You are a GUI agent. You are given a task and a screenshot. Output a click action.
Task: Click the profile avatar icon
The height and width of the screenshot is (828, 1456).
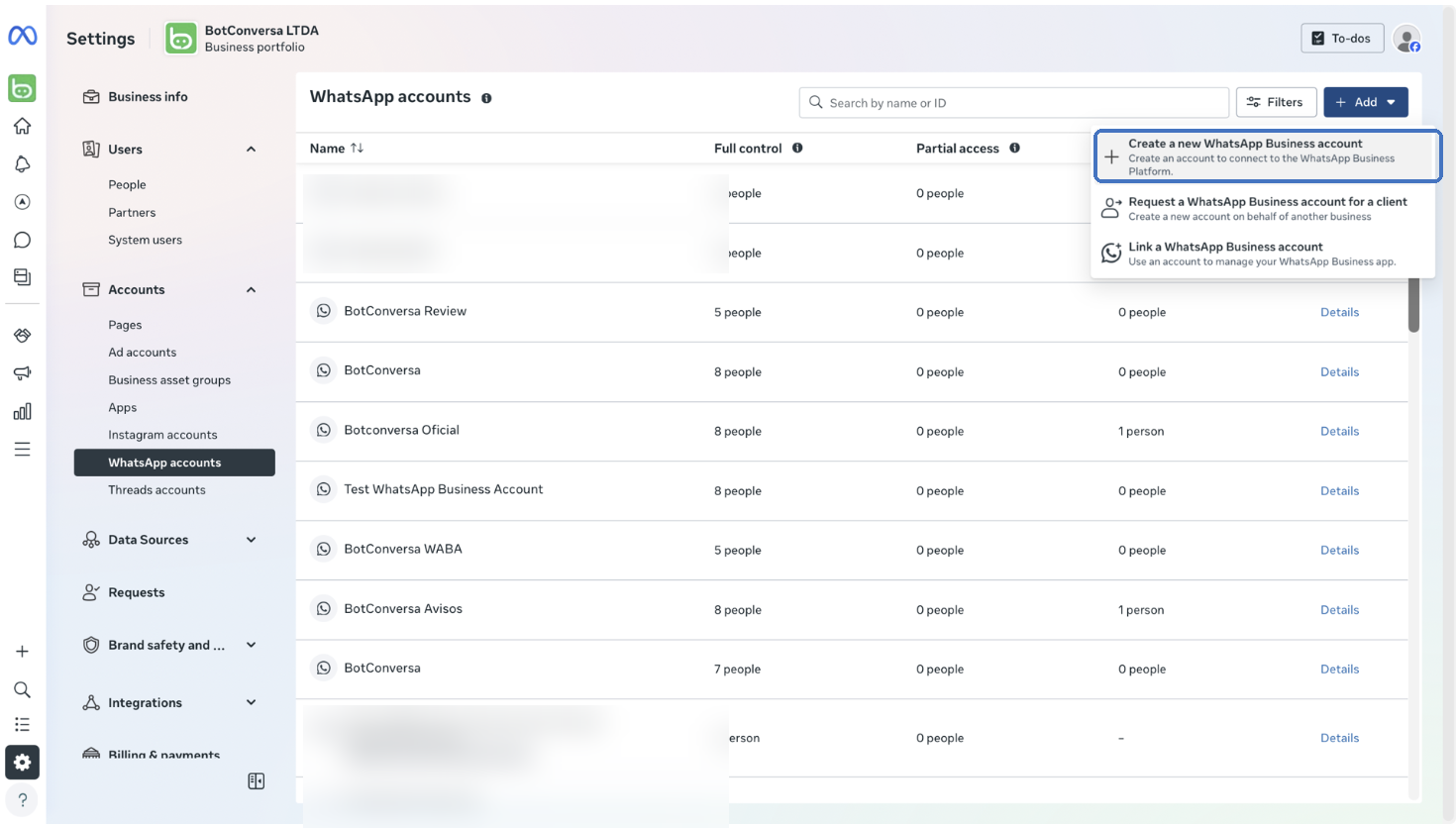(x=1406, y=39)
